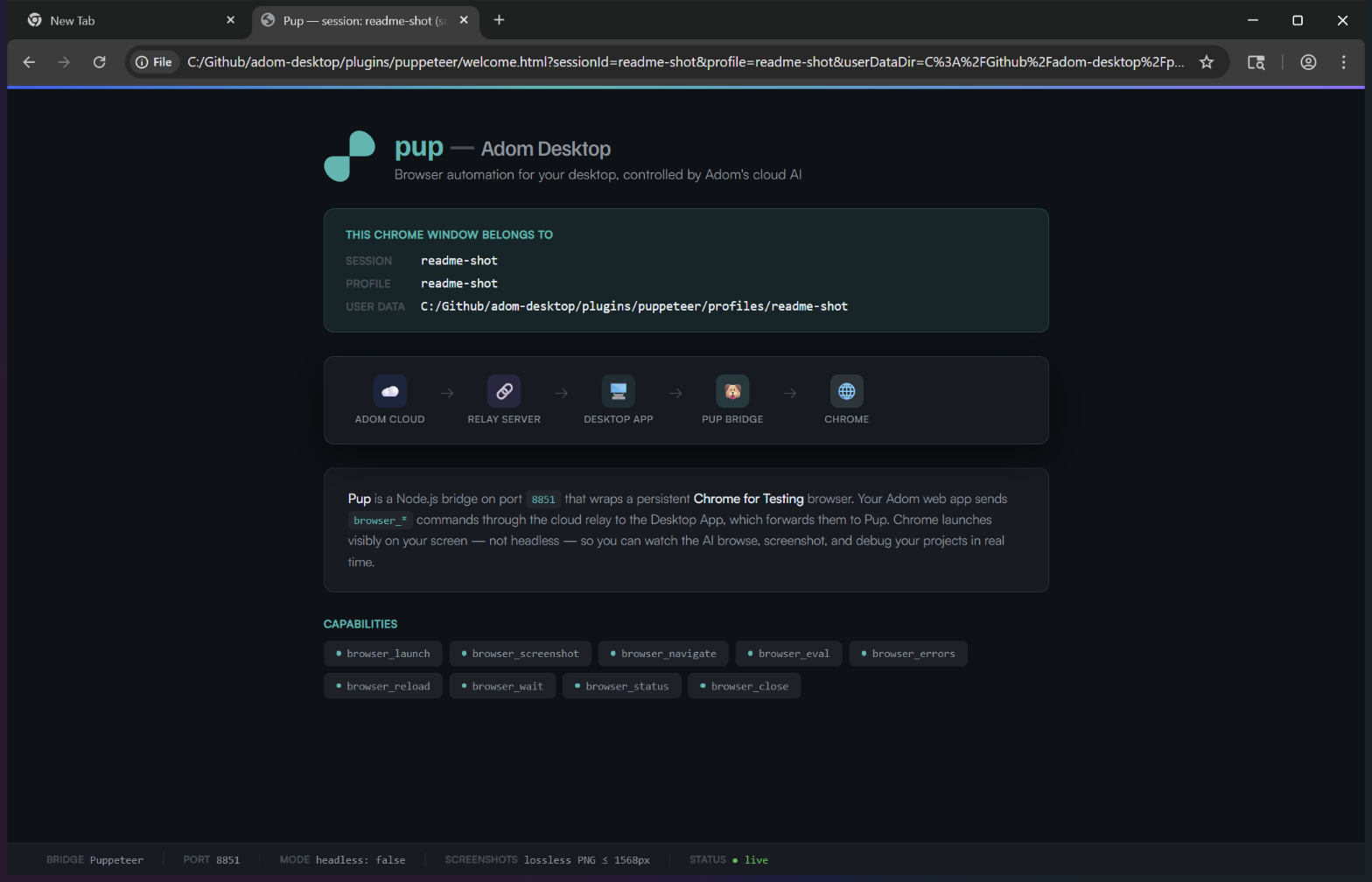The image size is (1372, 882).
Task: Reload the page with the refresh icon
Action: (99, 62)
